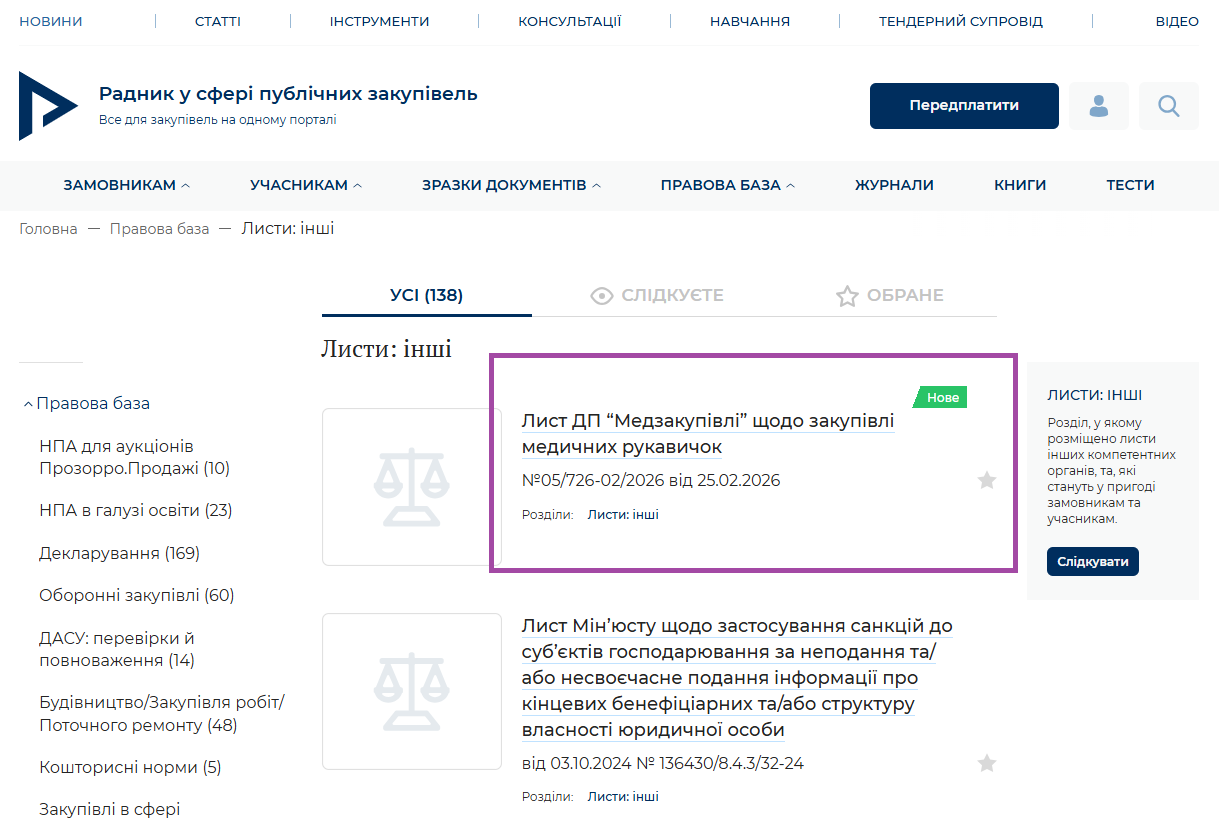Screen dimensions: 1219x821
Task: Star the Медзакупівлі letter as favorite
Action: [986, 481]
